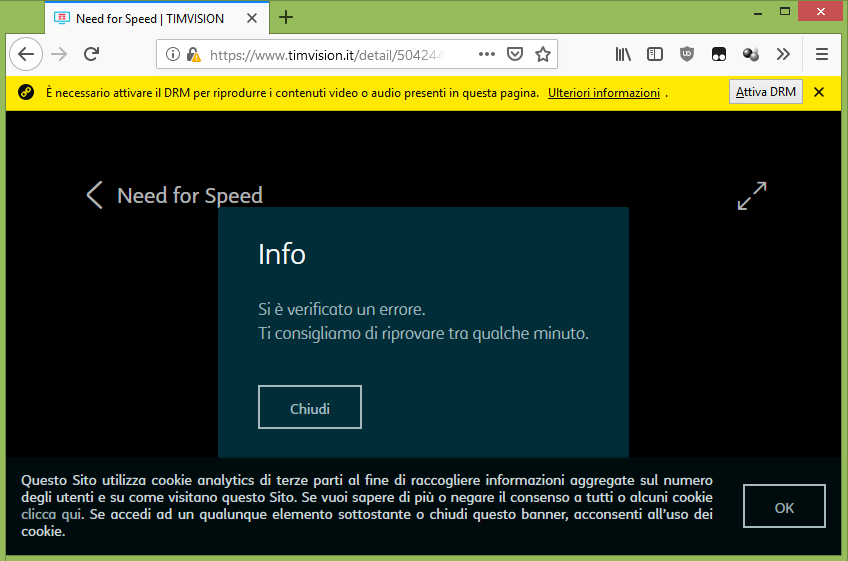Close the Need for Speed tab
This screenshot has height=561, width=848.
[x=252, y=18]
